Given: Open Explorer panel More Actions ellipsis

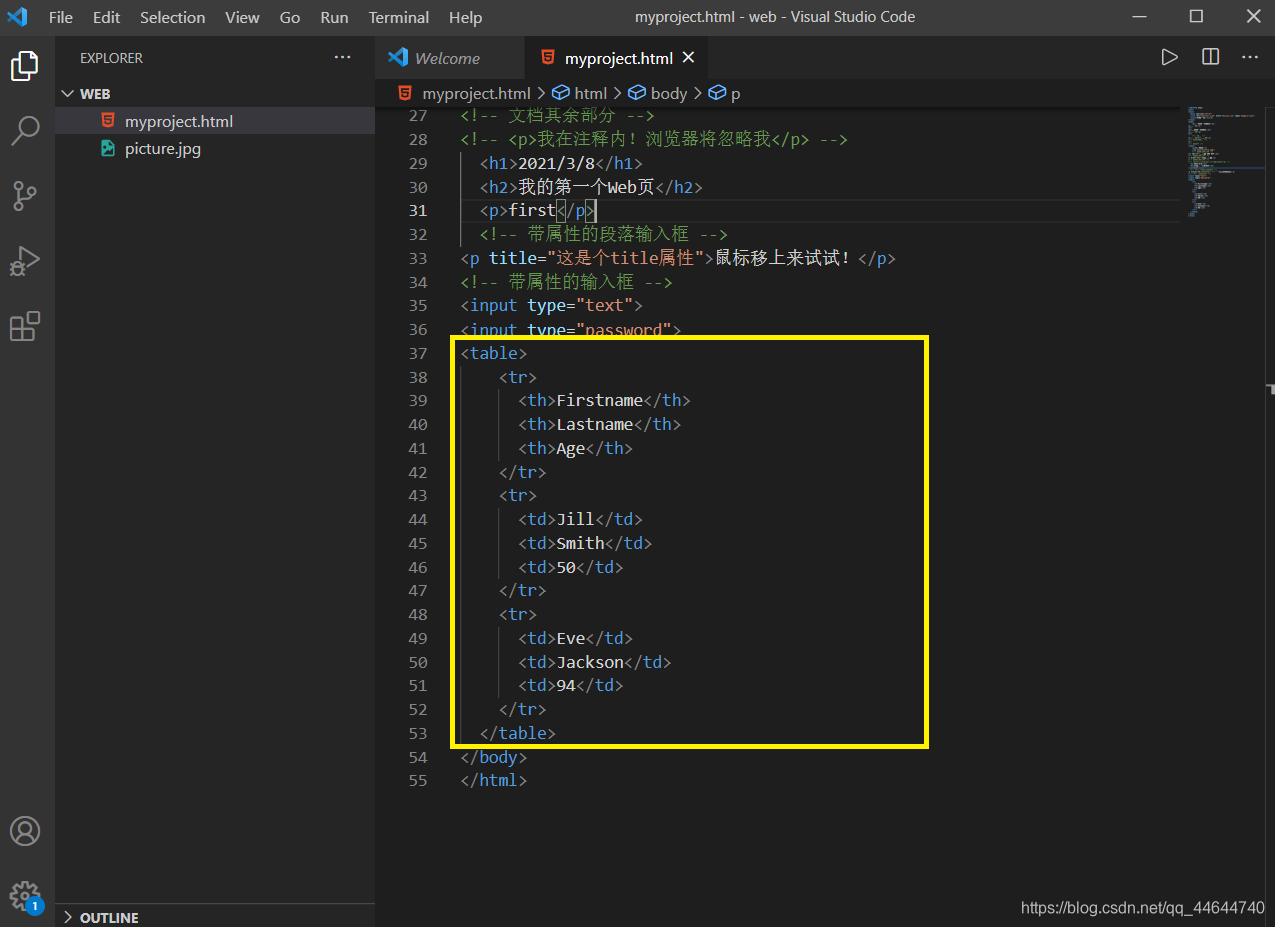Looking at the screenshot, I should (x=343, y=57).
